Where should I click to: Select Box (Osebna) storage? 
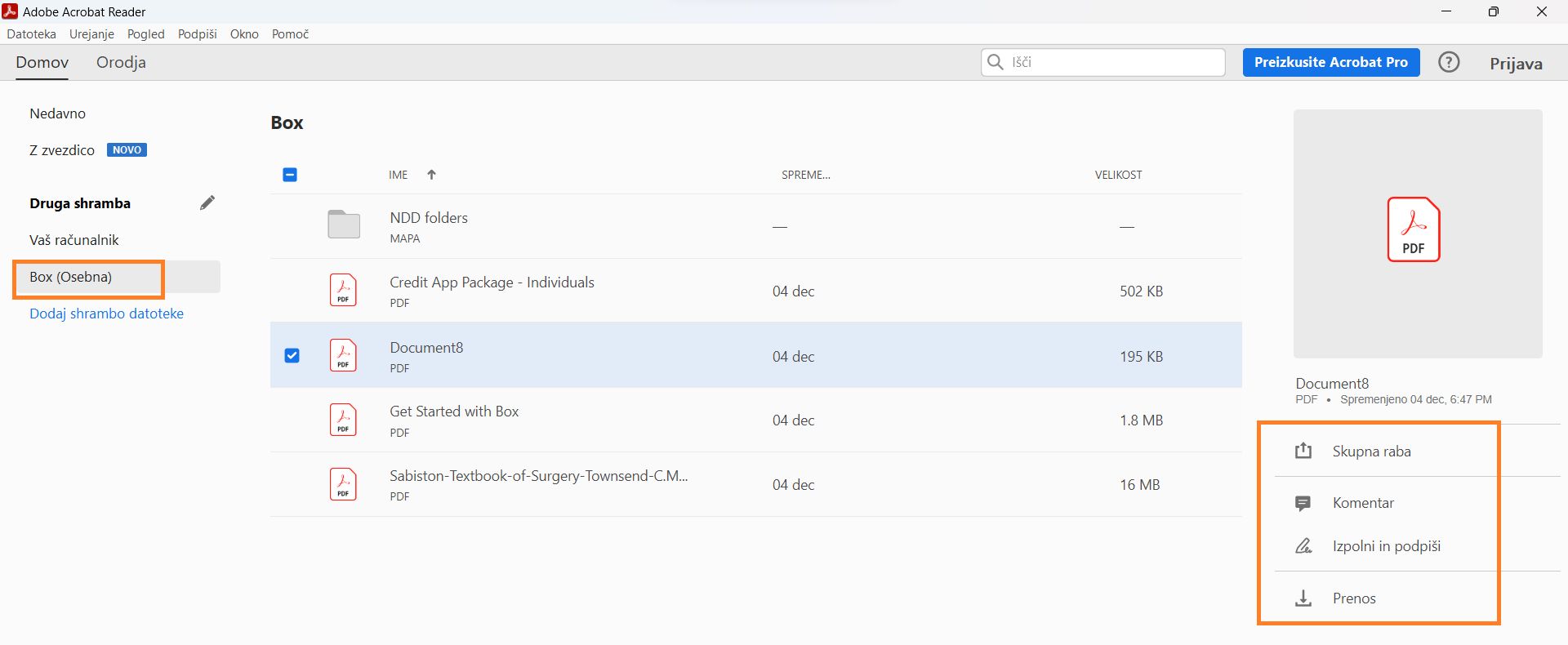pyautogui.click(x=117, y=277)
